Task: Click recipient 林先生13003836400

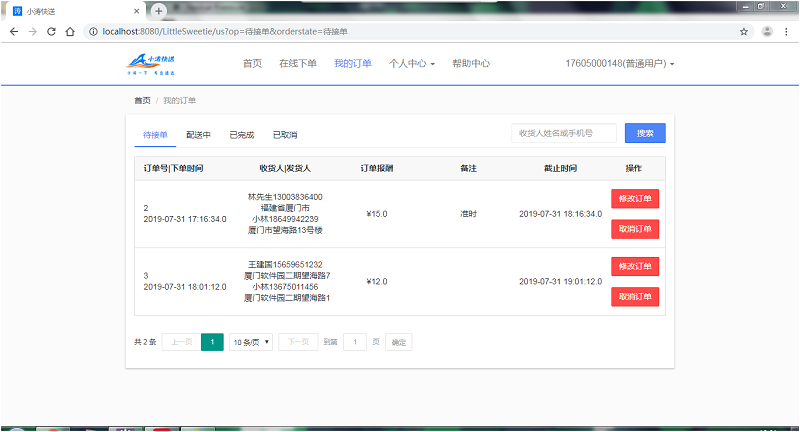Action: [285, 197]
